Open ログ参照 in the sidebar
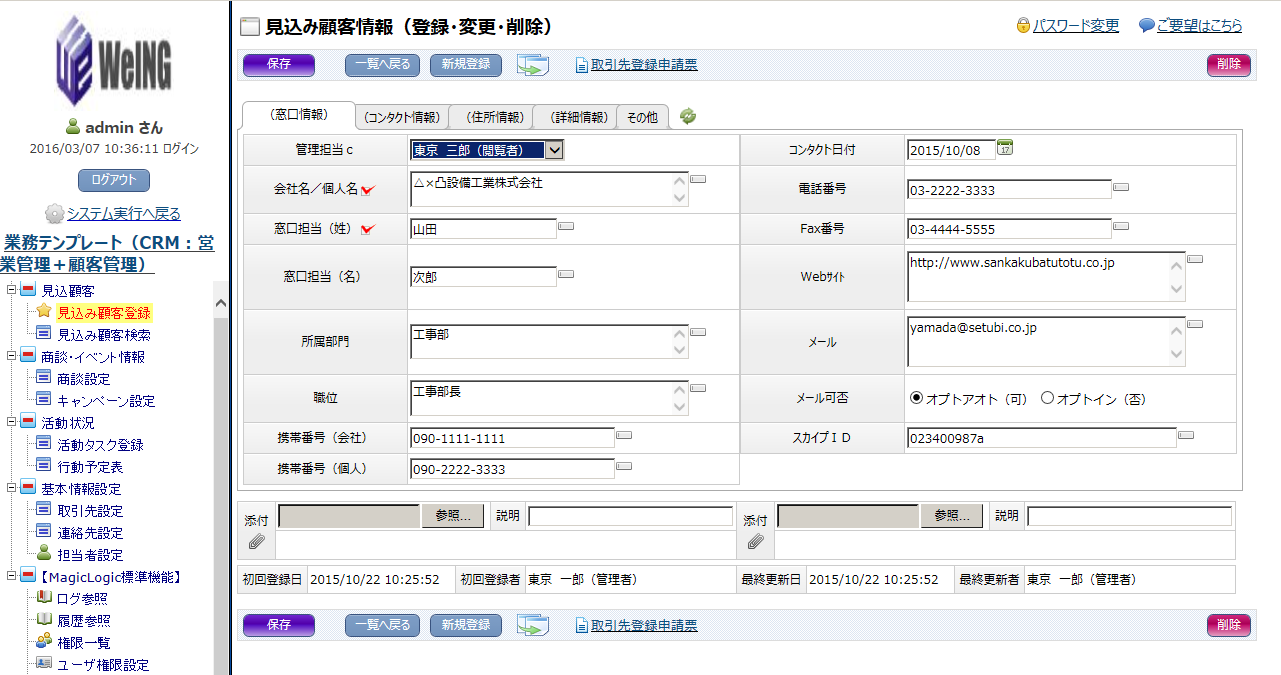 [x=82, y=599]
